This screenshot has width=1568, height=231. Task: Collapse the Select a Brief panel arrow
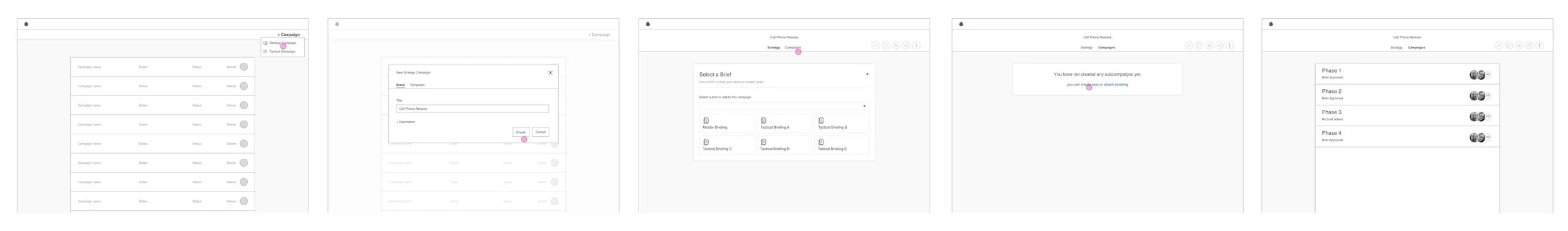click(x=867, y=75)
